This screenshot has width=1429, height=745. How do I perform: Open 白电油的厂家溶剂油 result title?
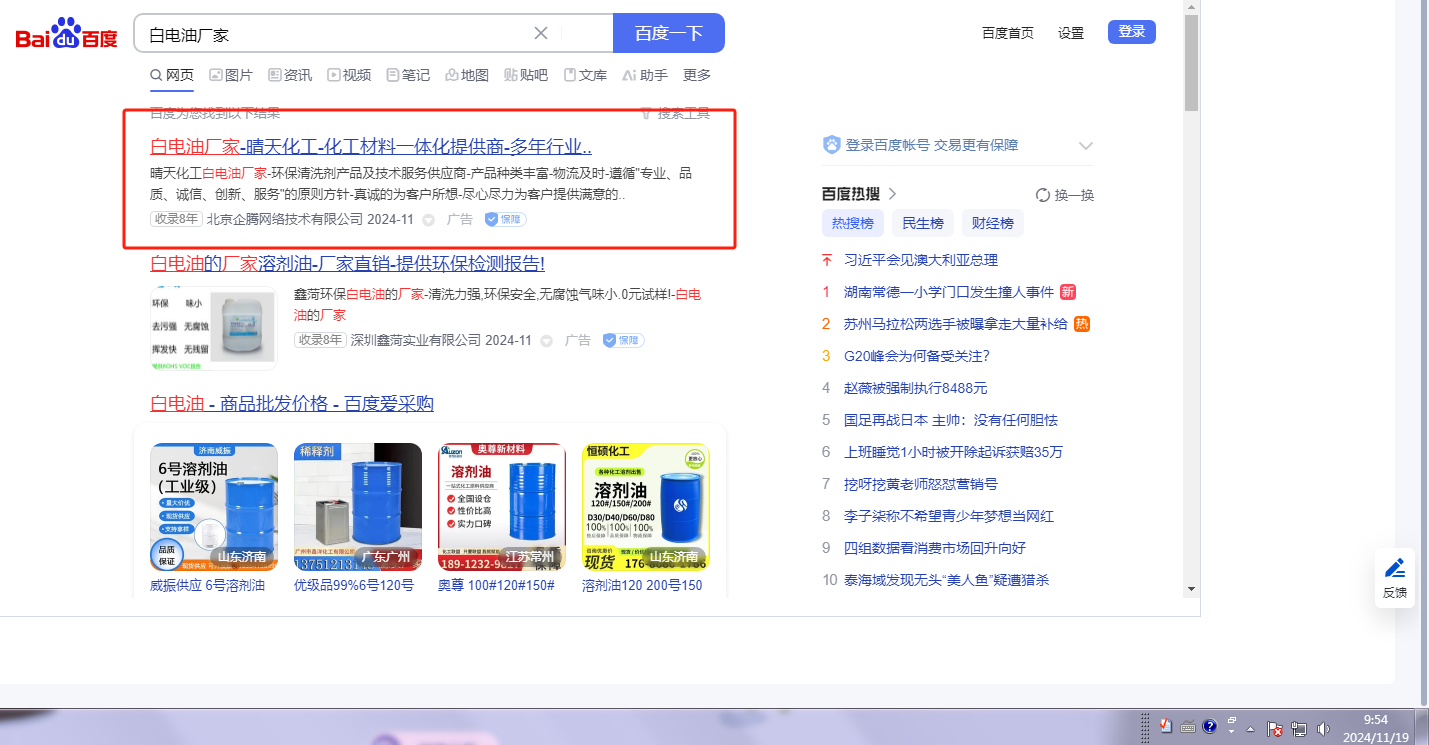click(347, 264)
